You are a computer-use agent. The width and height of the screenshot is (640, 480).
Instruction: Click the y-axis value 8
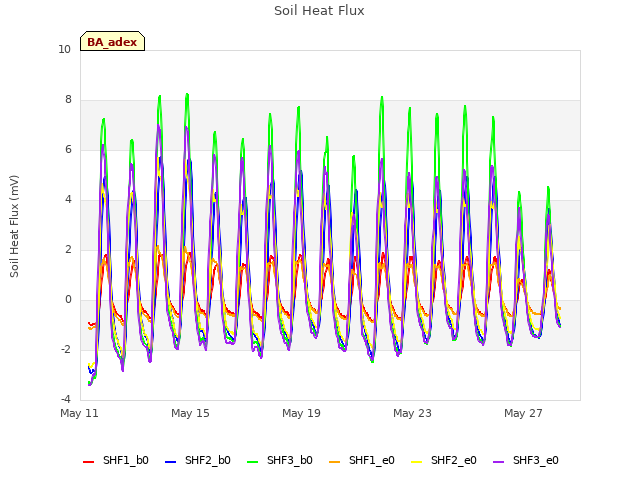click(x=68, y=100)
